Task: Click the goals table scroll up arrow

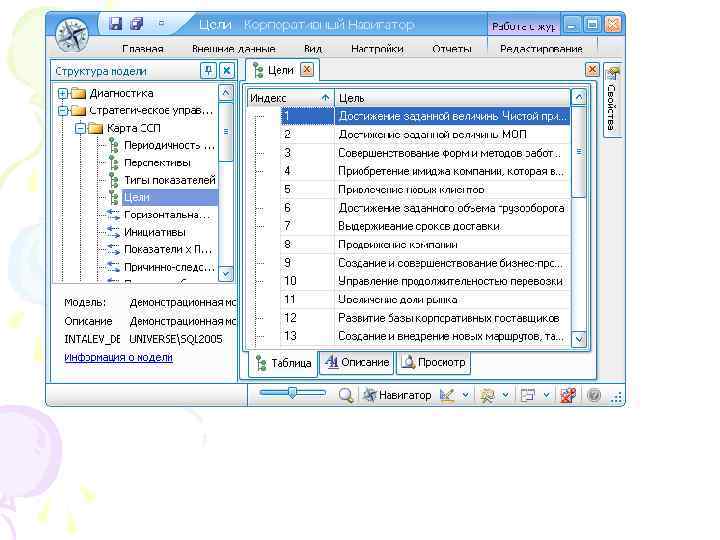Action: (579, 97)
